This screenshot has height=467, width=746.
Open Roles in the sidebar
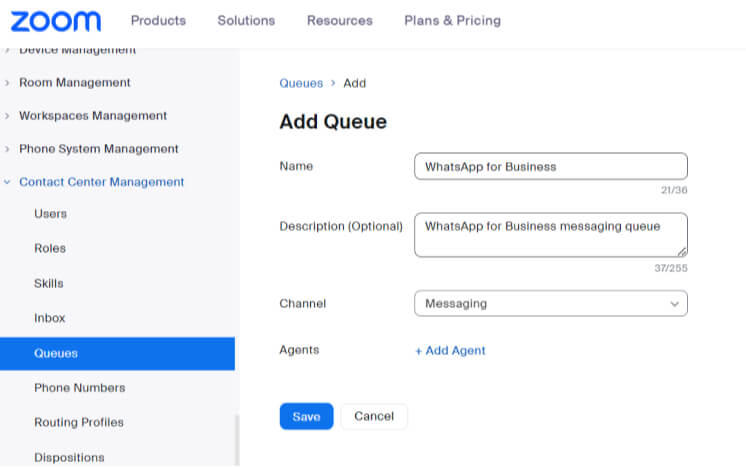pyautogui.click(x=50, y=249)
